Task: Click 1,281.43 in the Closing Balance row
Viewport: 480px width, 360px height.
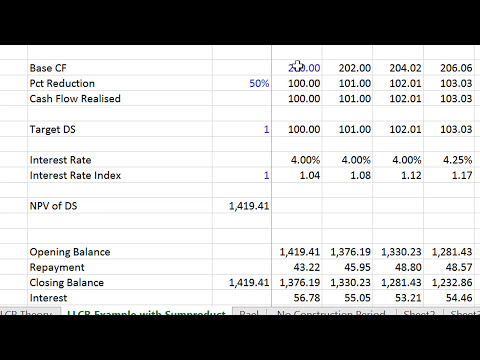Action: (398, 283)
